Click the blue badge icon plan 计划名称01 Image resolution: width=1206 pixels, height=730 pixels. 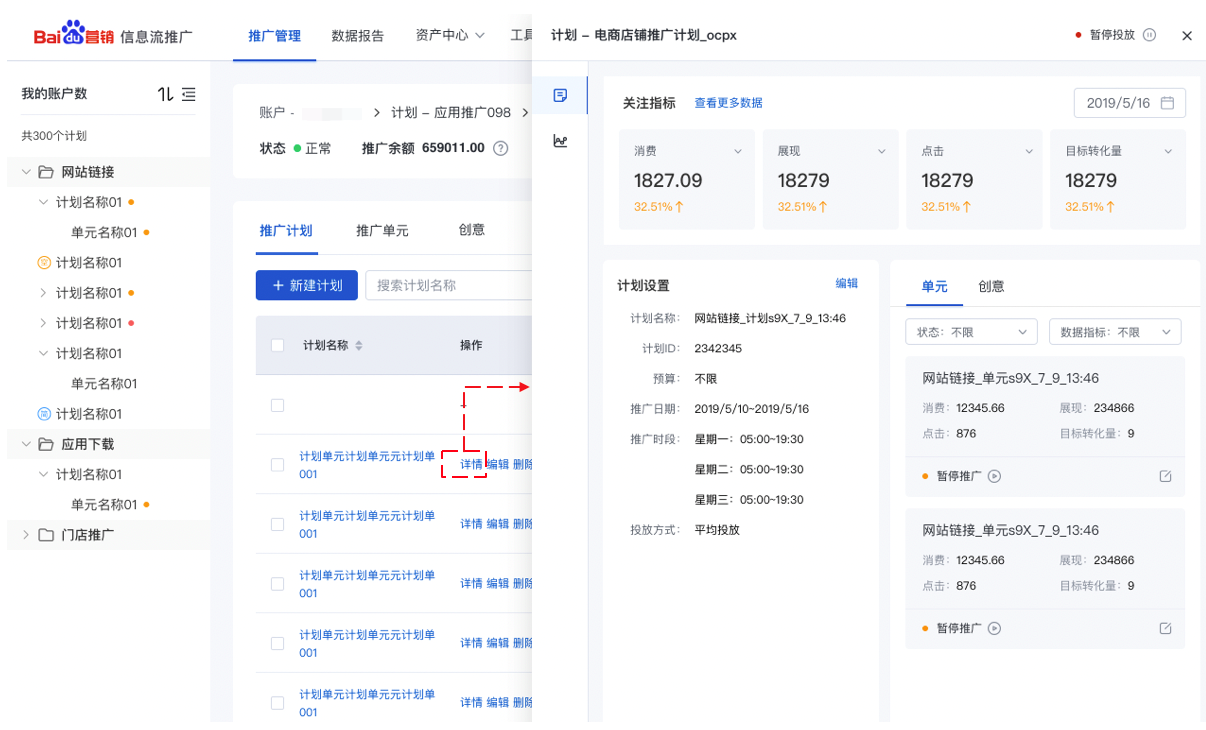pos(43,414)
